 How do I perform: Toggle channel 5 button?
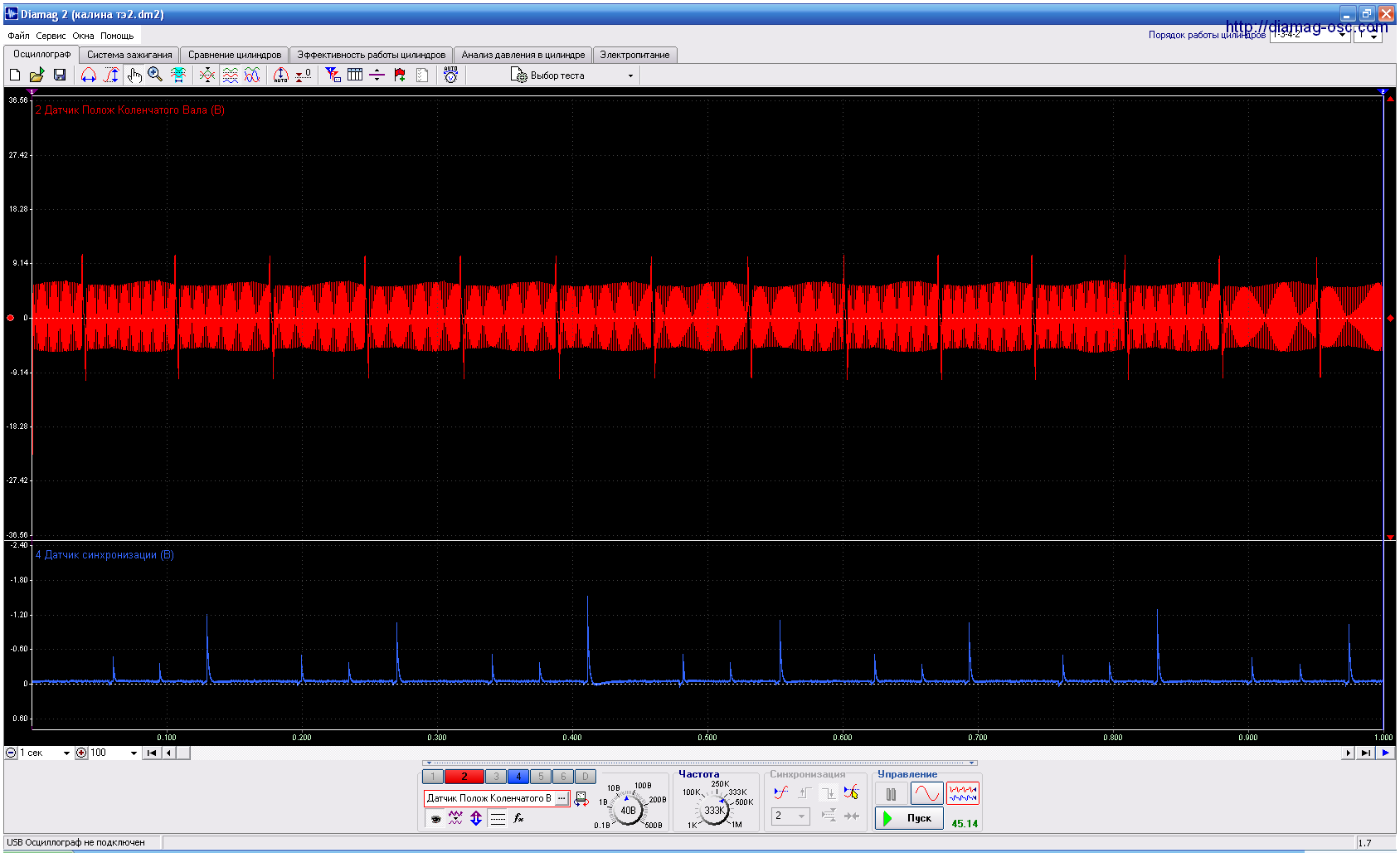pos(541,777)
